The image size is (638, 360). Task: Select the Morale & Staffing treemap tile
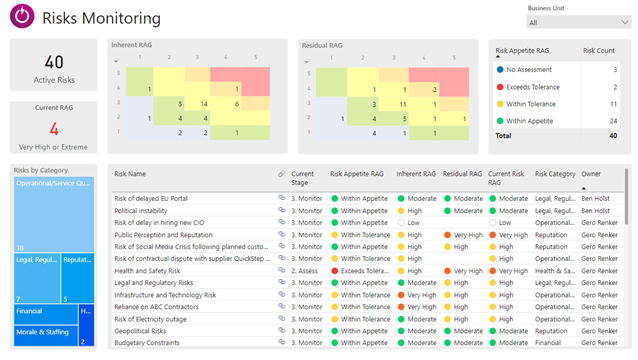coord(46,336)
